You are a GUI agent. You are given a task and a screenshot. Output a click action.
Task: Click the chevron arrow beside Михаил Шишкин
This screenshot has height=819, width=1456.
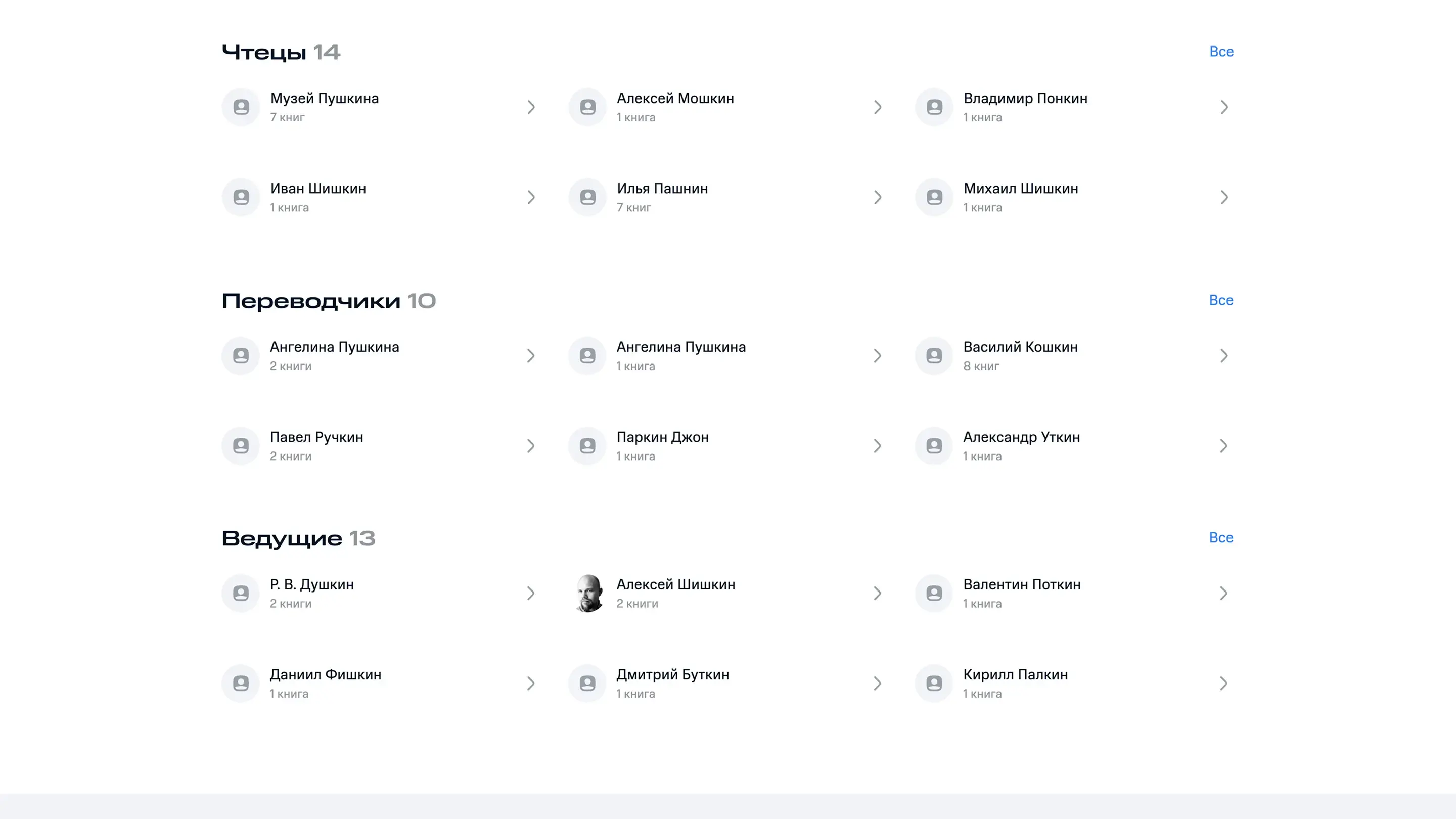(x=1223, y=197)
